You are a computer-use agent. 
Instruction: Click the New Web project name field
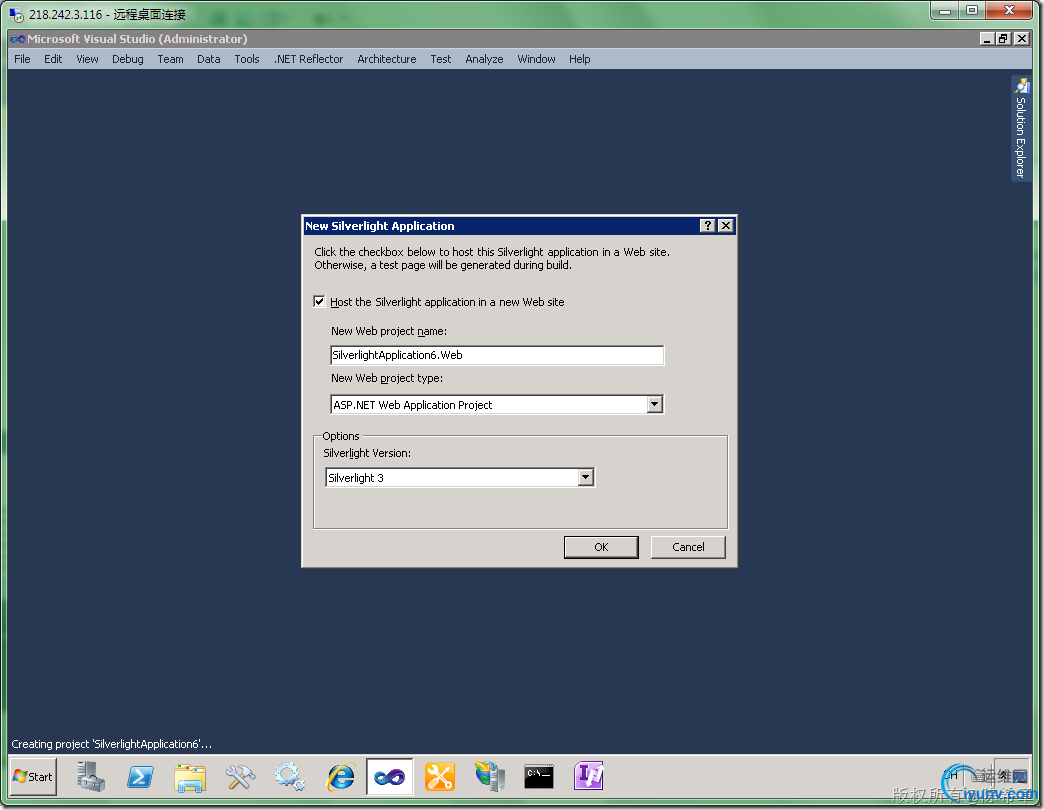tap(497, 355)
